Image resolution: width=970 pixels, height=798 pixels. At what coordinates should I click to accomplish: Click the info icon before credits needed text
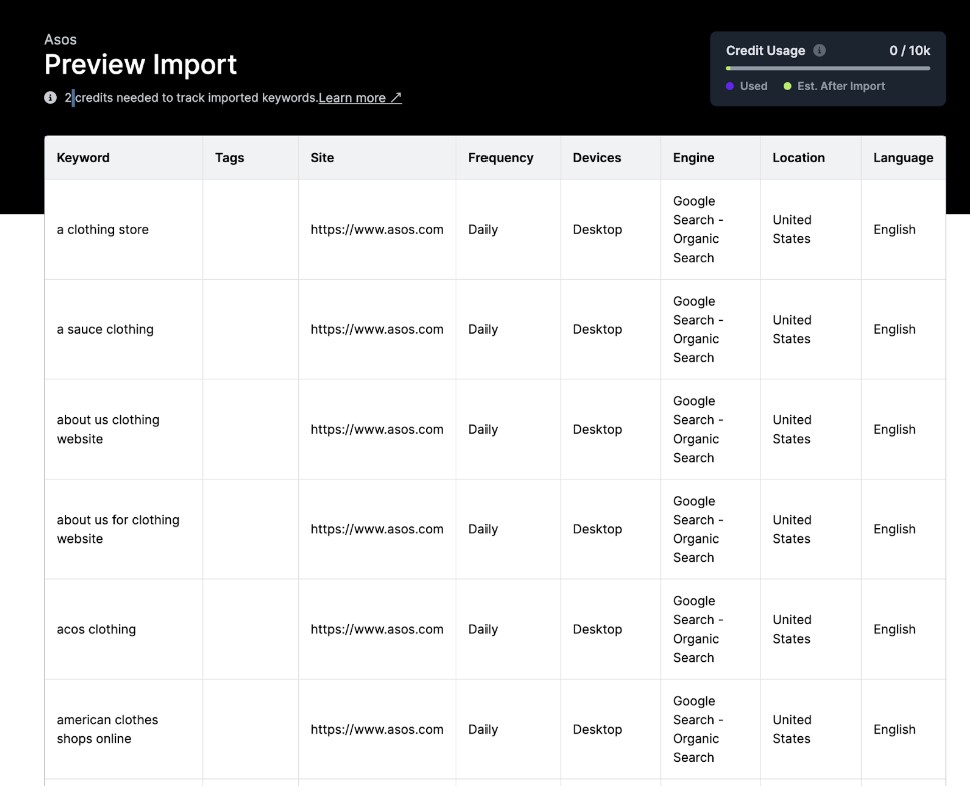(x=50, y=97)
